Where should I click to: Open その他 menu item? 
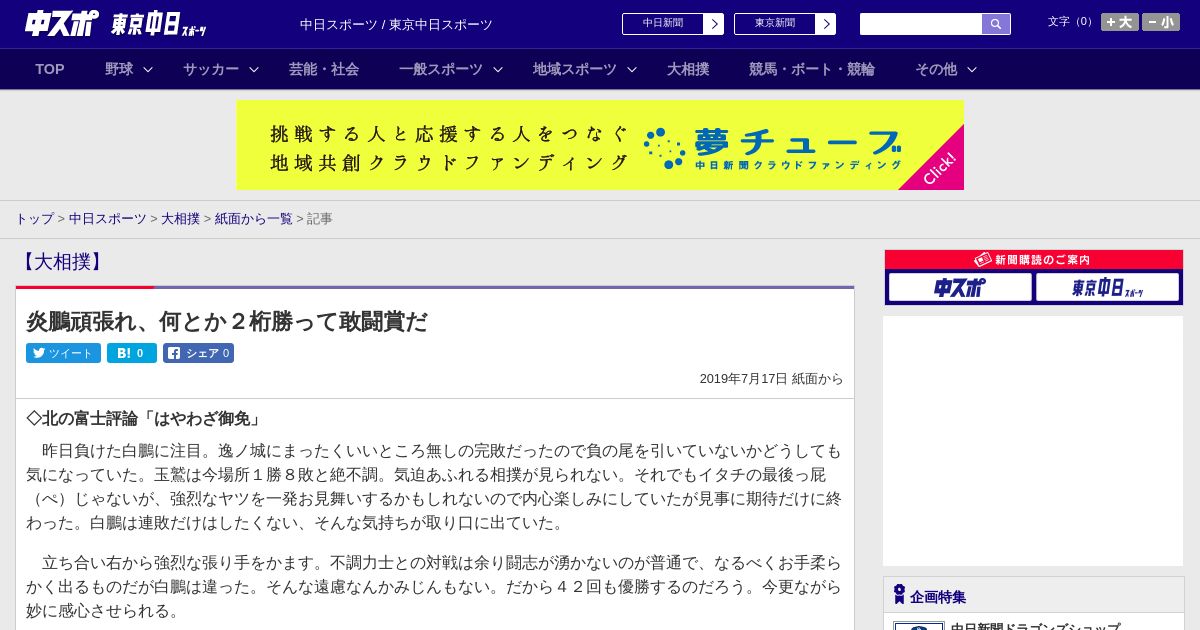936,69
